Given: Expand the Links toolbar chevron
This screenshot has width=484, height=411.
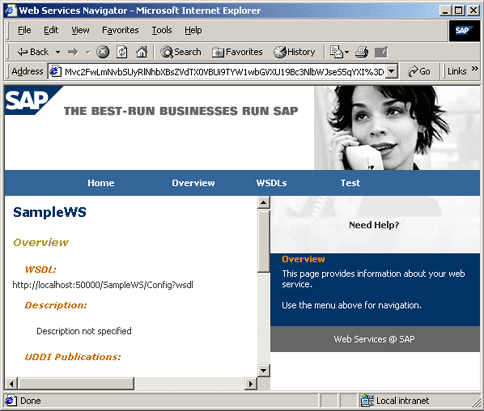Looking at the screenshot, I should [475, 69].
